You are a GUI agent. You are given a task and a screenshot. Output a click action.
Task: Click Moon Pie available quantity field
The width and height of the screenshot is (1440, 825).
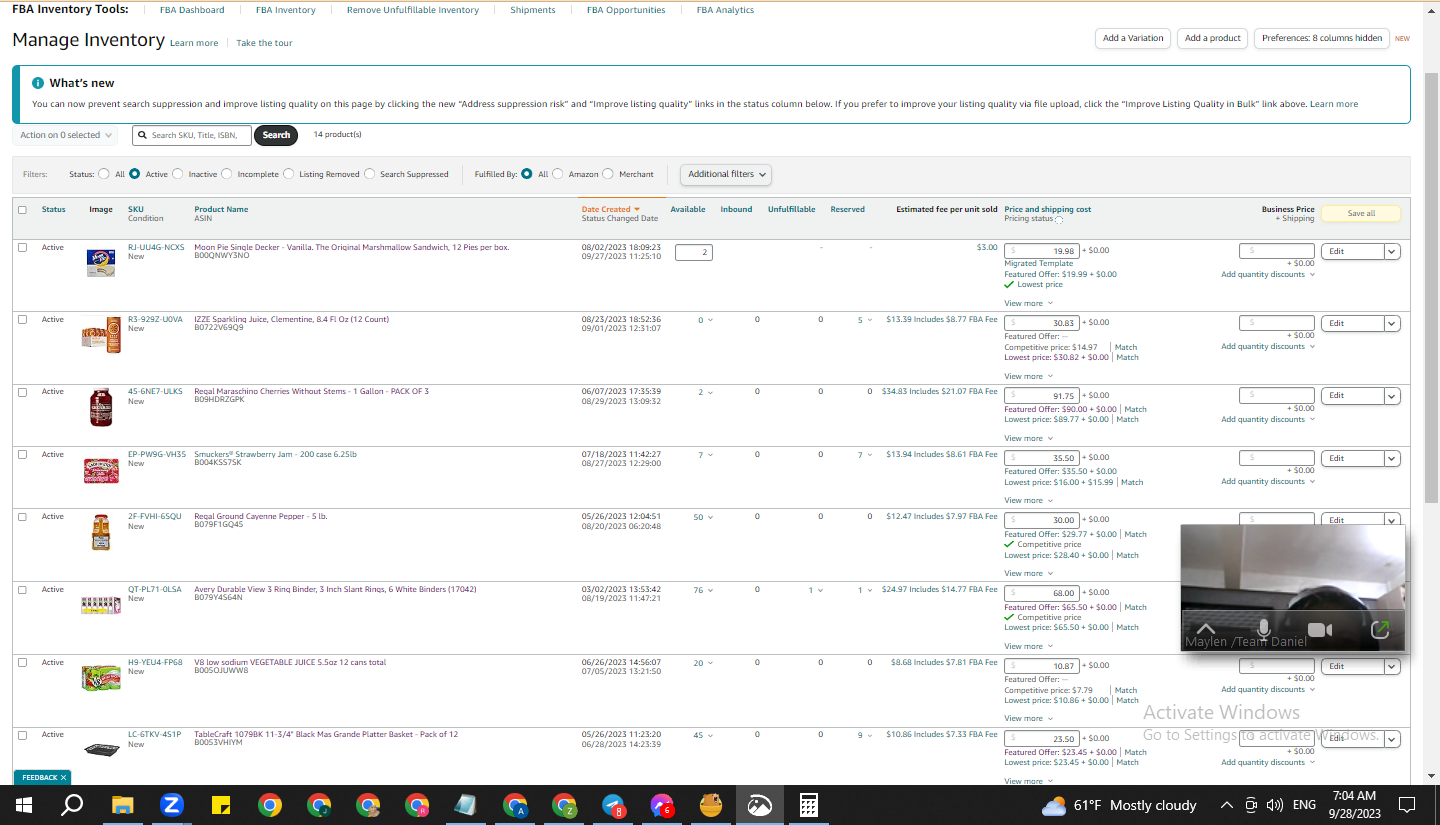[693, 252]
